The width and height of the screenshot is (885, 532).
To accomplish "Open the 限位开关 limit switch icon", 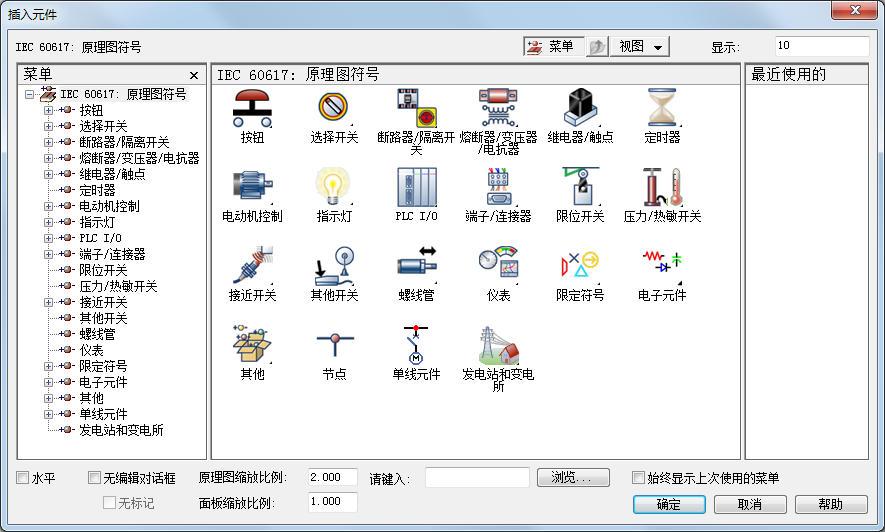I will tap(580, 187).
